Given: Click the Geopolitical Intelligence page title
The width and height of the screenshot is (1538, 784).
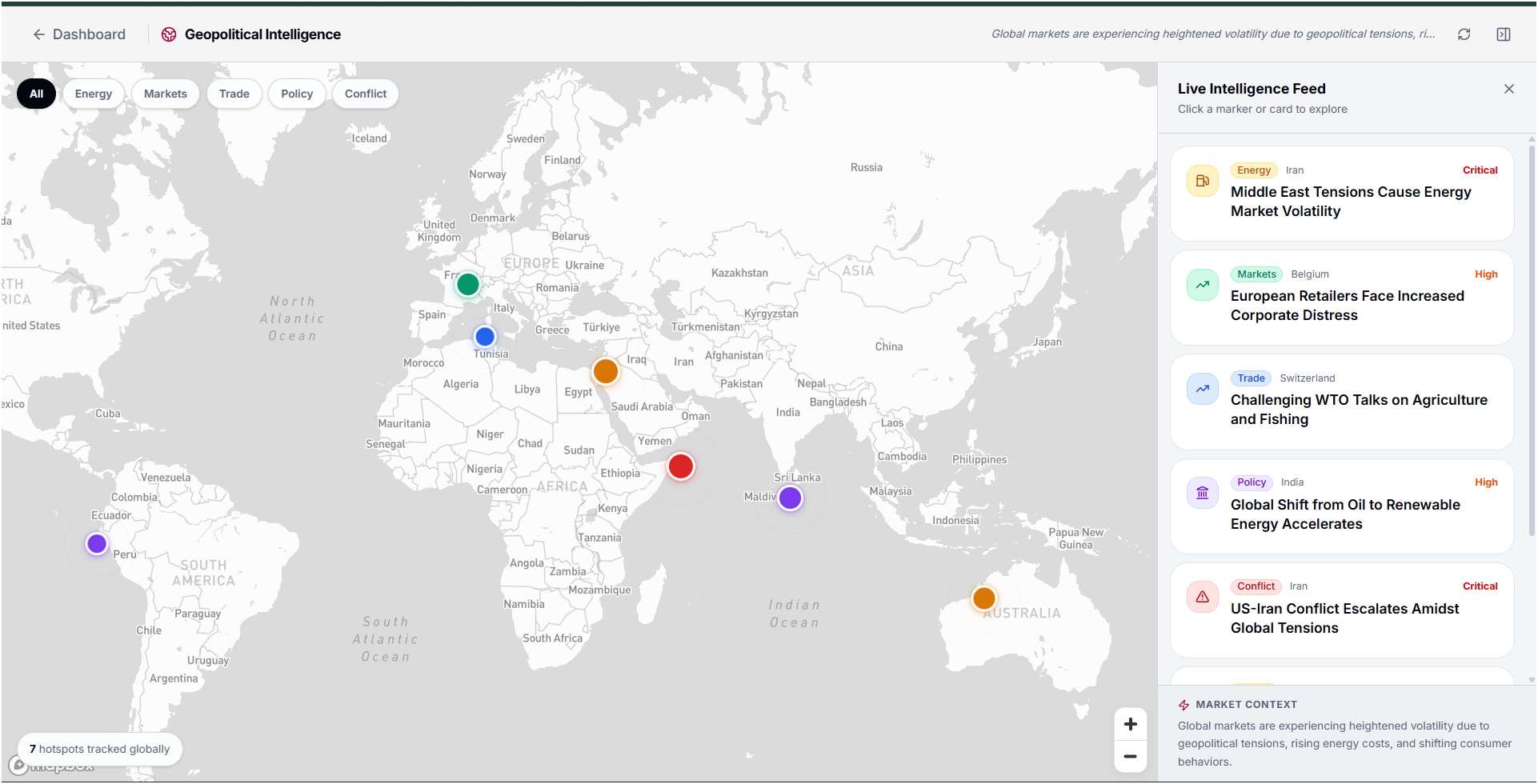Looking at the screenshot, I should click(x=262, y=34).
